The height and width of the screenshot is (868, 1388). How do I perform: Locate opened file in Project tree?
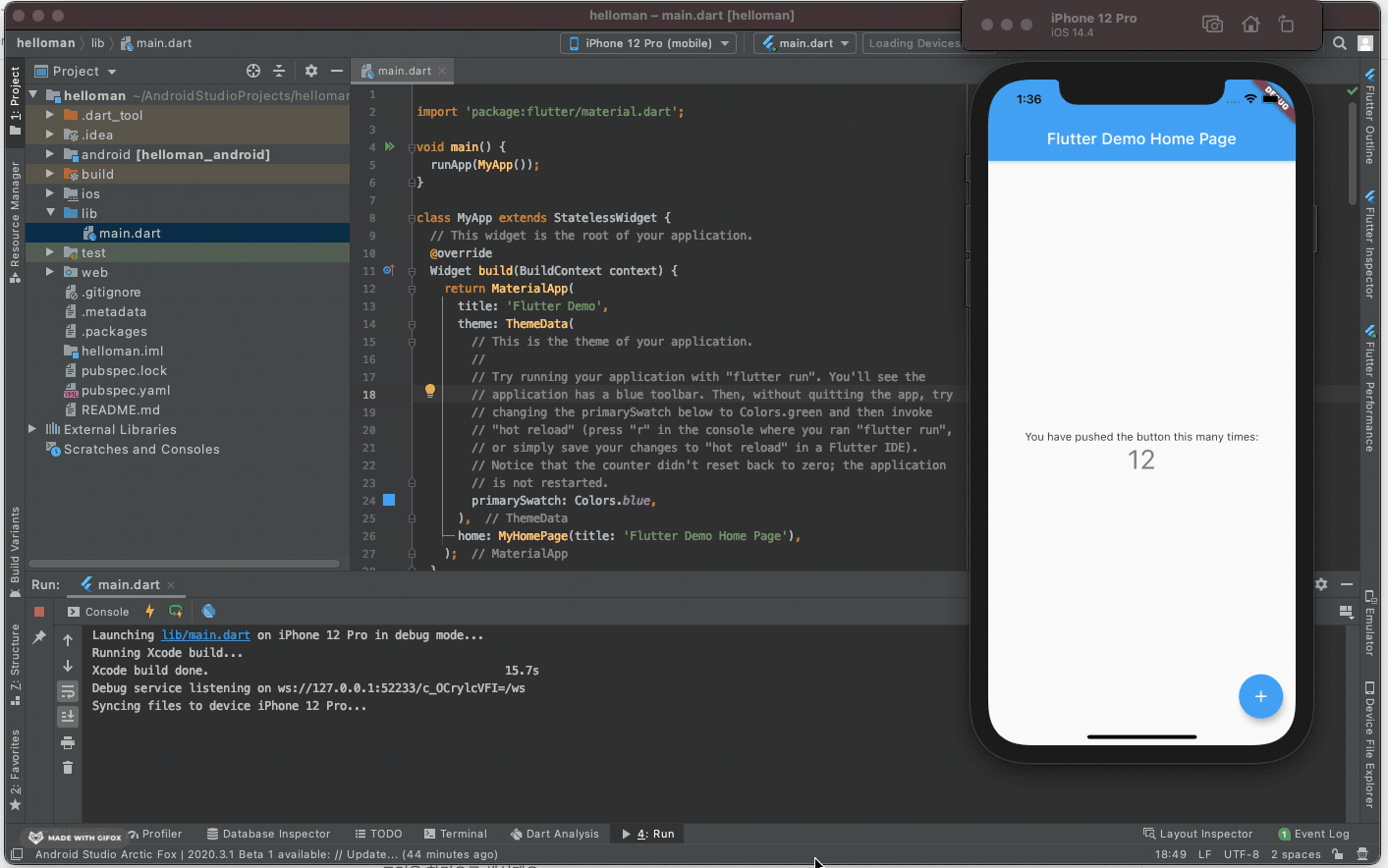tap(253, 71)
